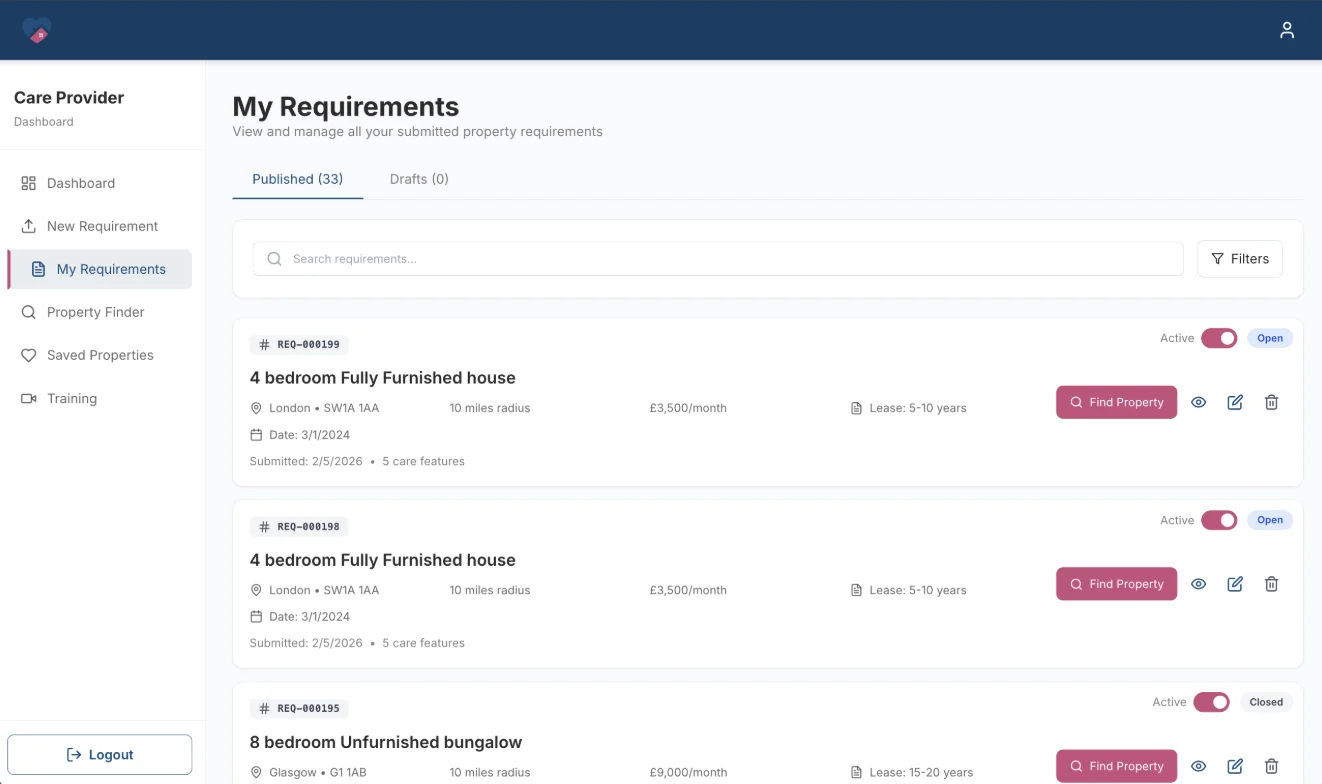Screen dimensions: 1322x784
Task: View details of requirement REQ-000198
Action: 1199,584
